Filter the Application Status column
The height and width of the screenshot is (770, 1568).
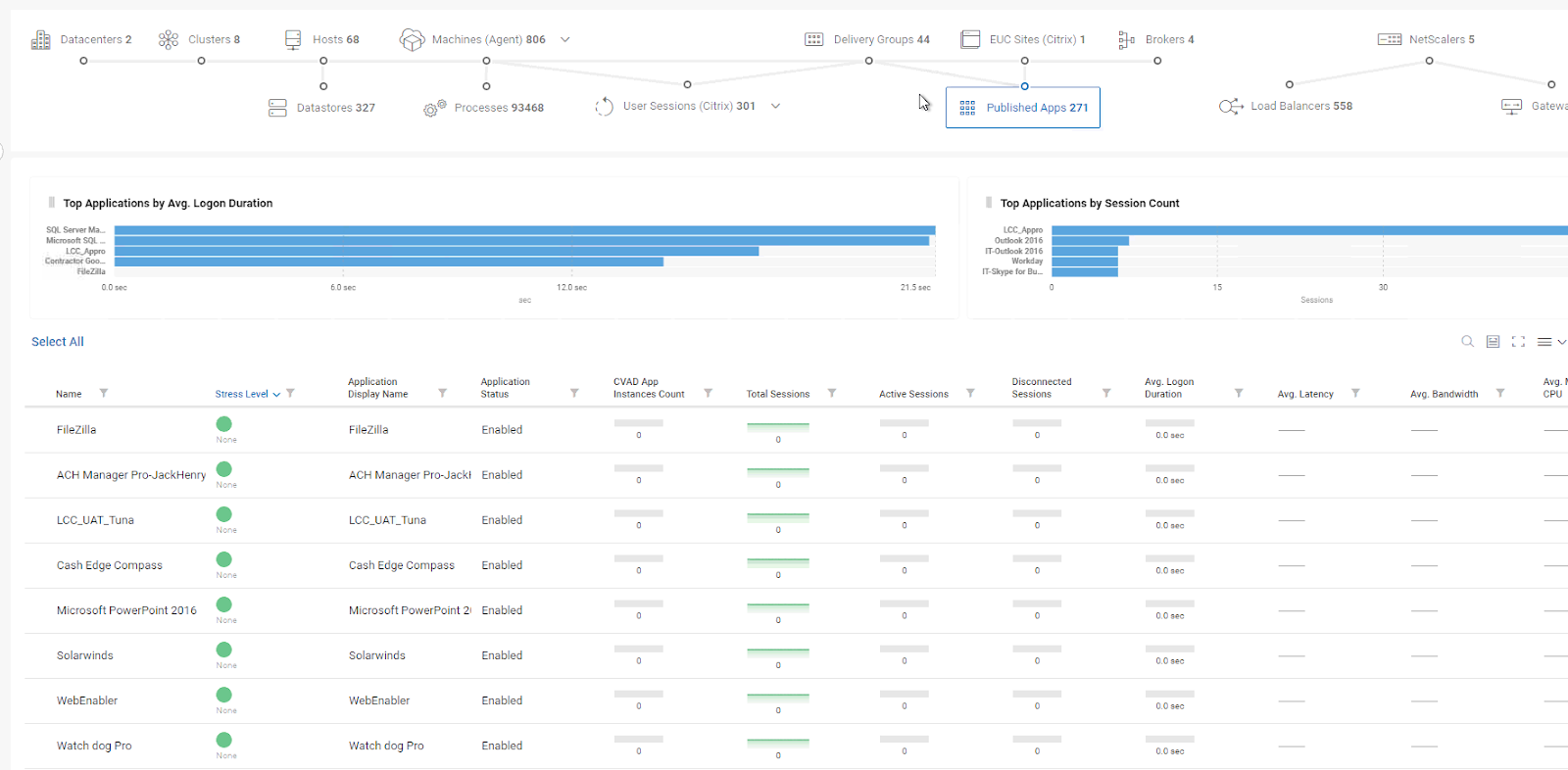pyautogui.click(x=574, y=394)
